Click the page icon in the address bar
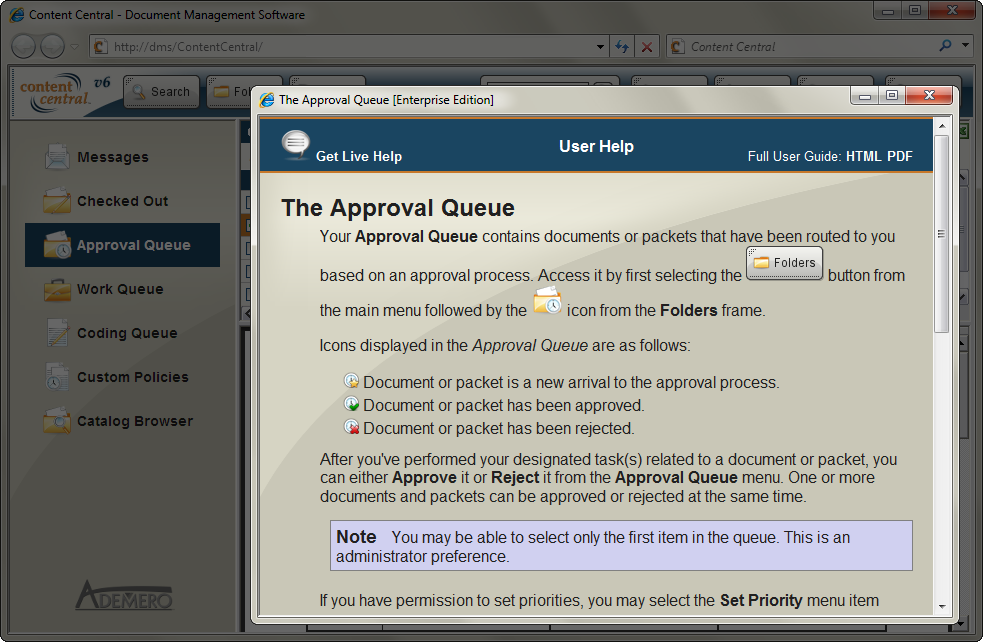 point(100,46)
